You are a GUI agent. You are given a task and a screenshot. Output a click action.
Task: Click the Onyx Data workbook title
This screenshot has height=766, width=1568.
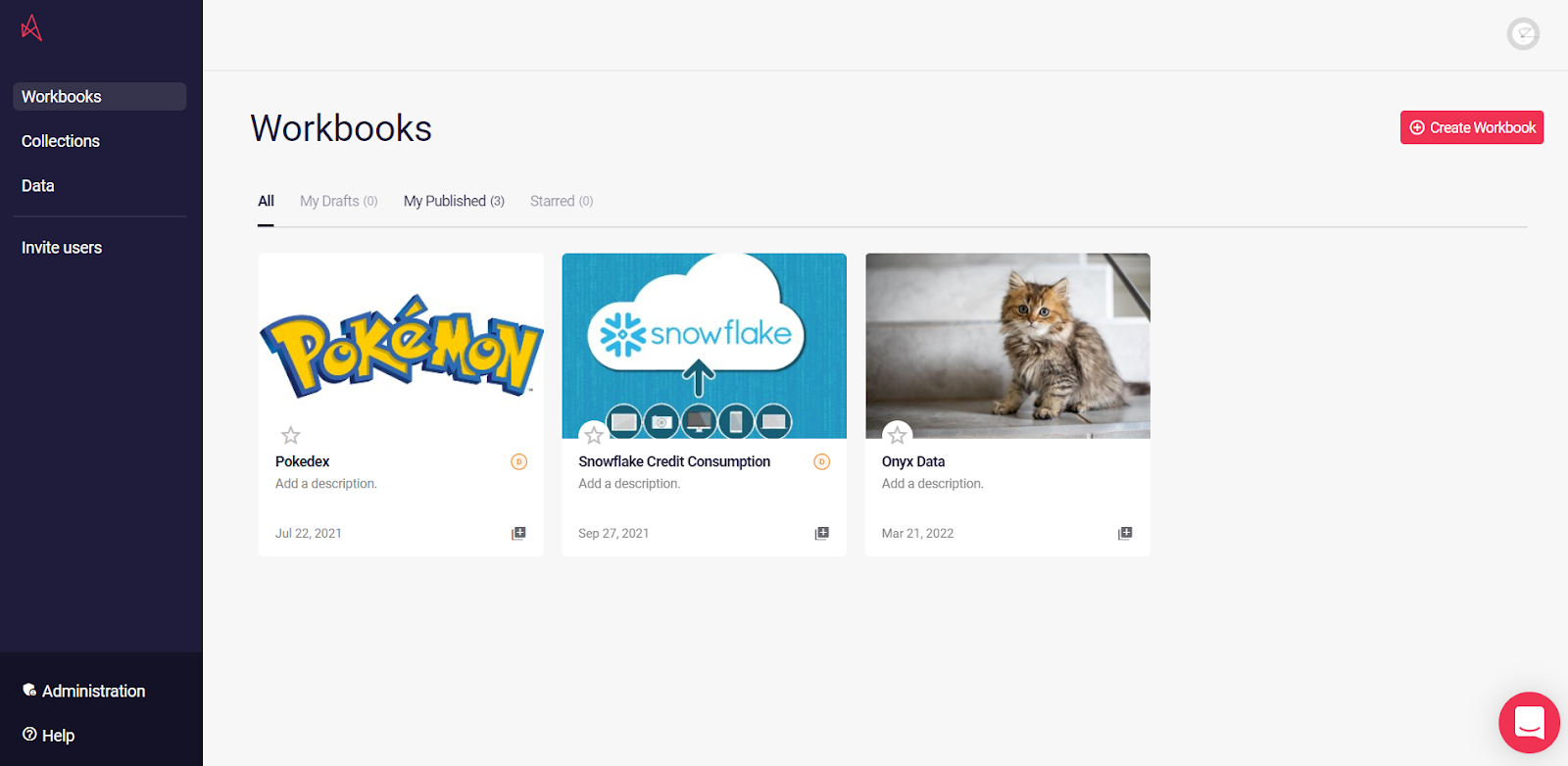(913, 461)
